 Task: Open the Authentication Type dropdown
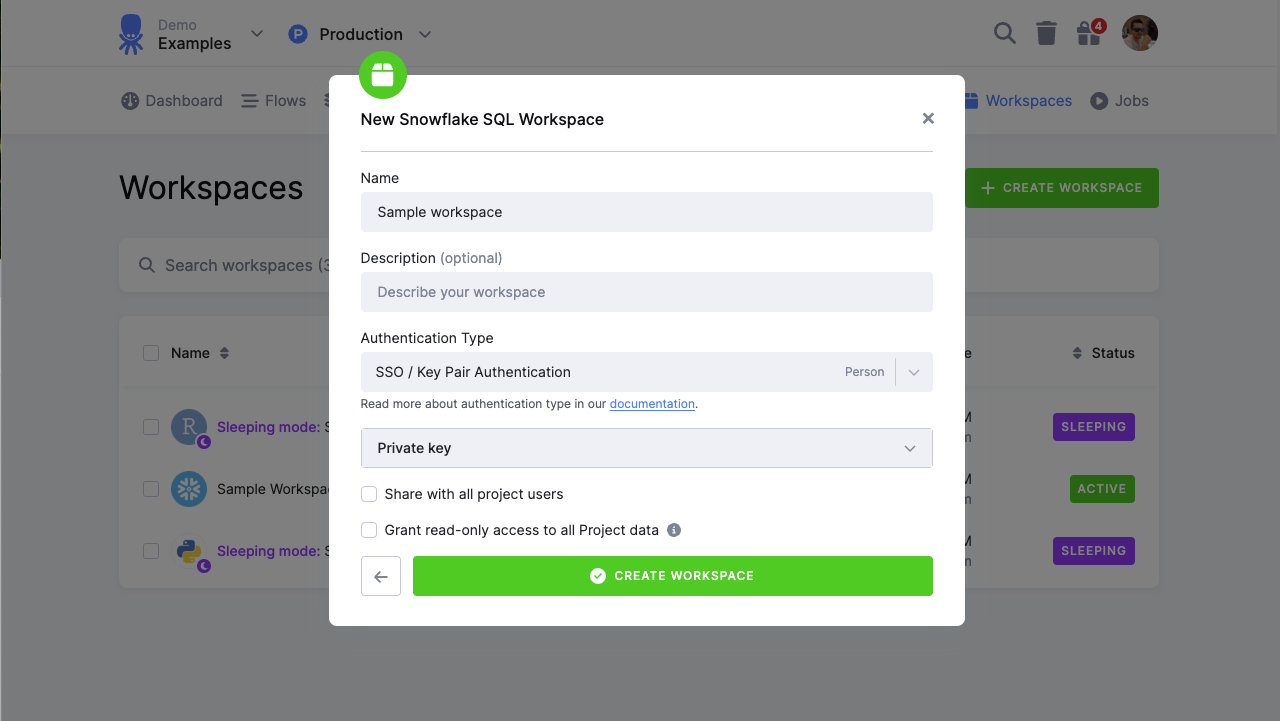646,371
